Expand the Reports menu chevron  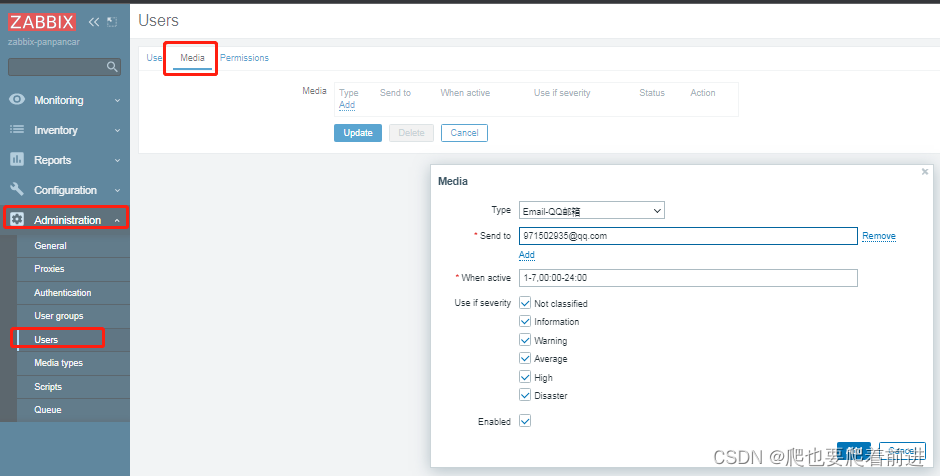click(118, 161)
